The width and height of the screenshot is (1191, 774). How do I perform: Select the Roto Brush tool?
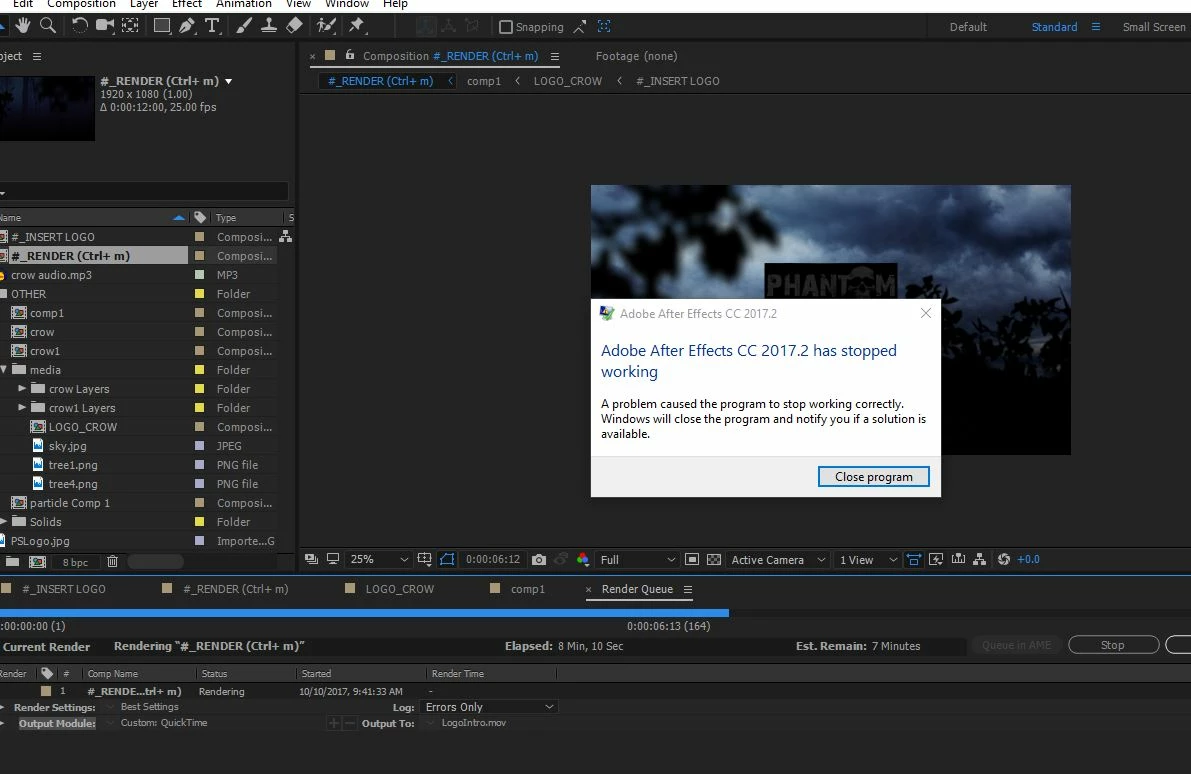coord(327,26)
